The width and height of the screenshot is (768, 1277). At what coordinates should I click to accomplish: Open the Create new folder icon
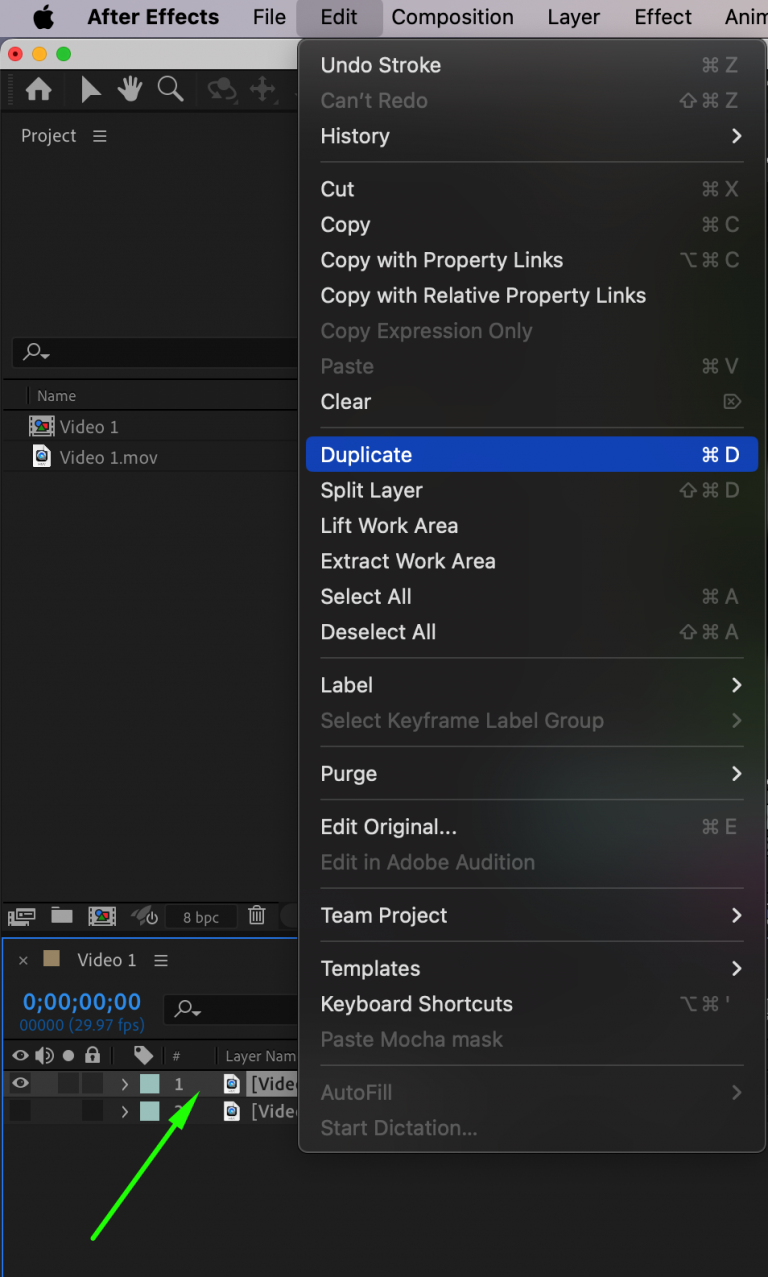click(x=62, y=916)
